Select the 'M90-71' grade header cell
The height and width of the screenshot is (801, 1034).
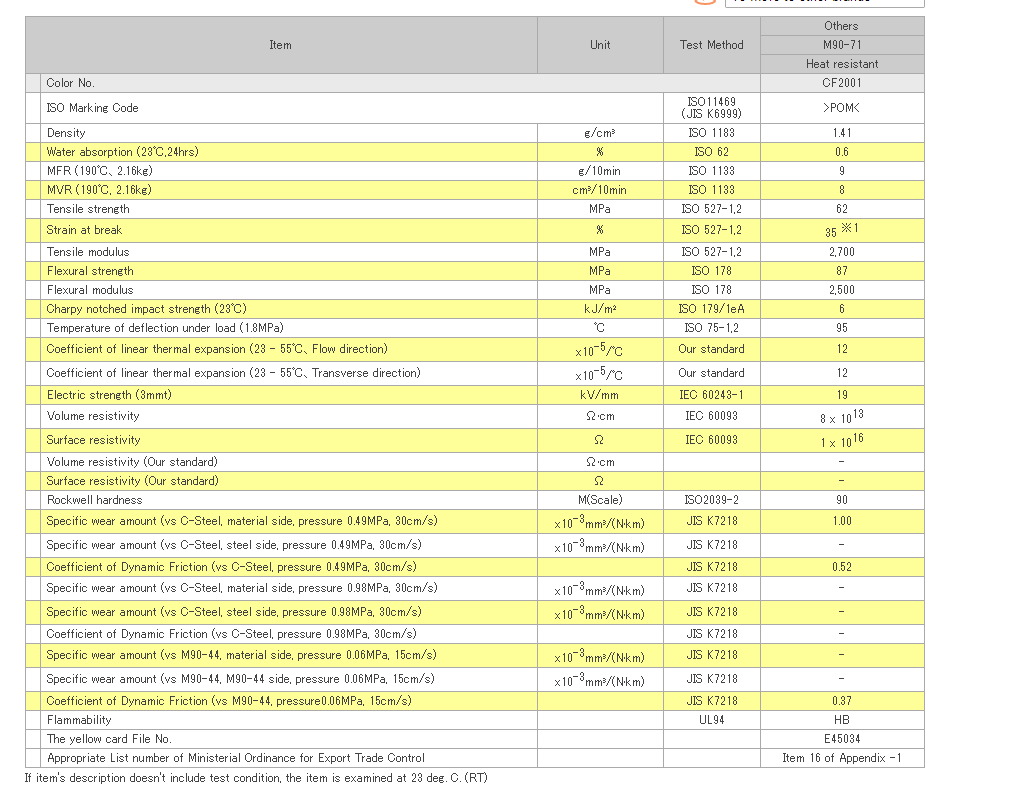point(842,45)
